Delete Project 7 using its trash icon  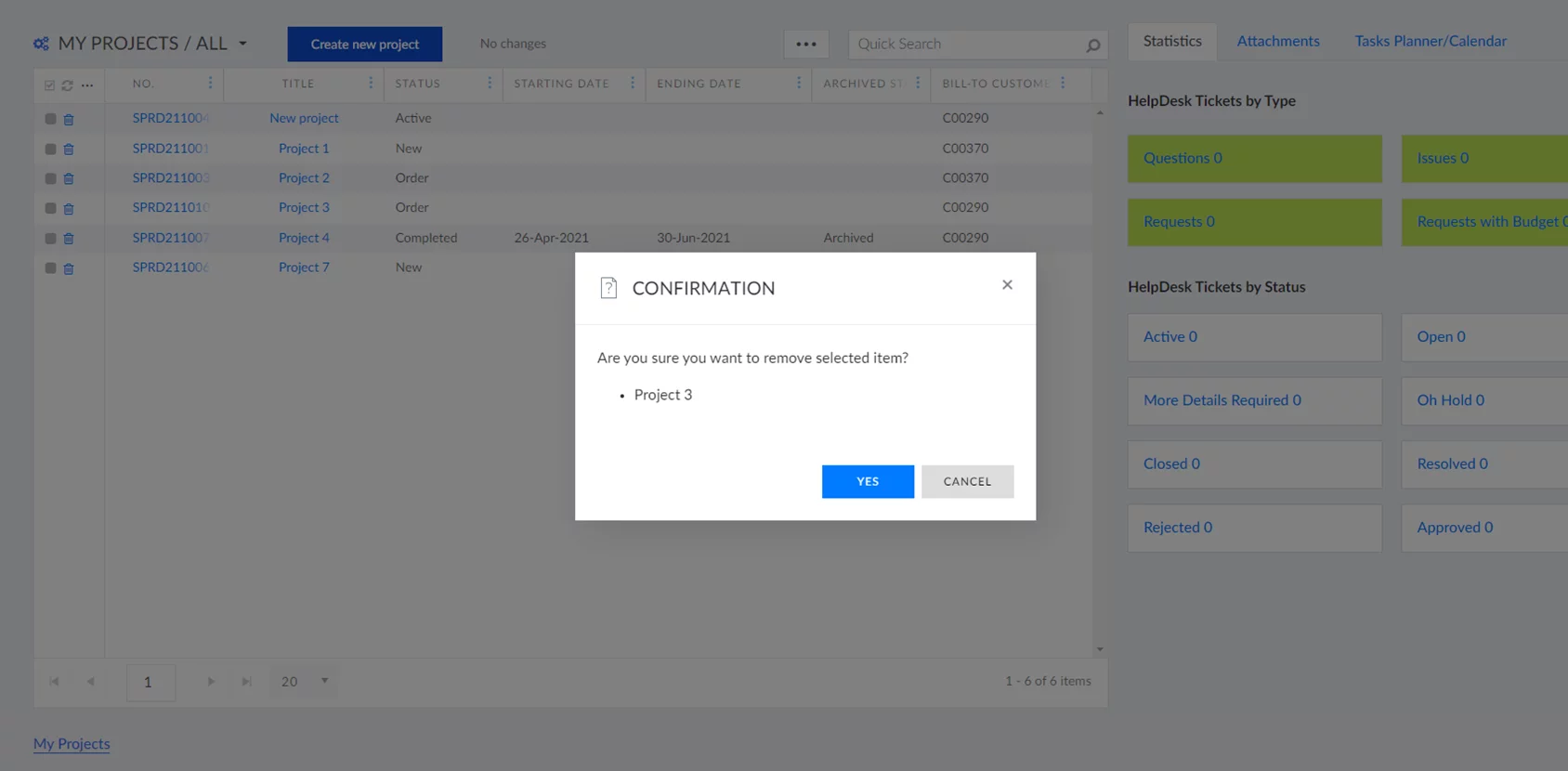(x=69, y=268)
